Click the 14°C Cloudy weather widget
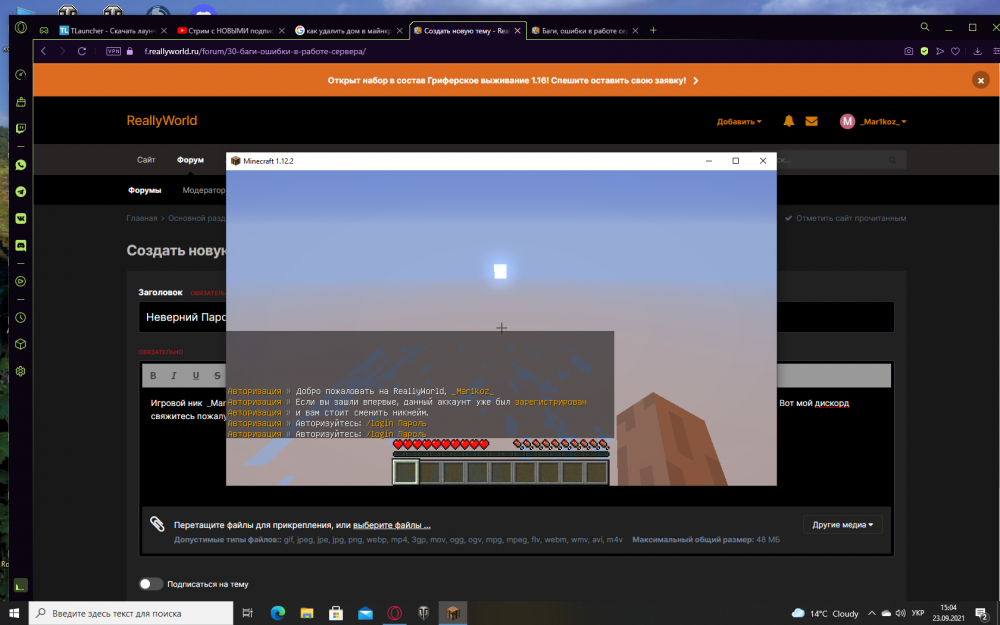This screenshot has height=625, width=1000. click(x=825, y=614)
